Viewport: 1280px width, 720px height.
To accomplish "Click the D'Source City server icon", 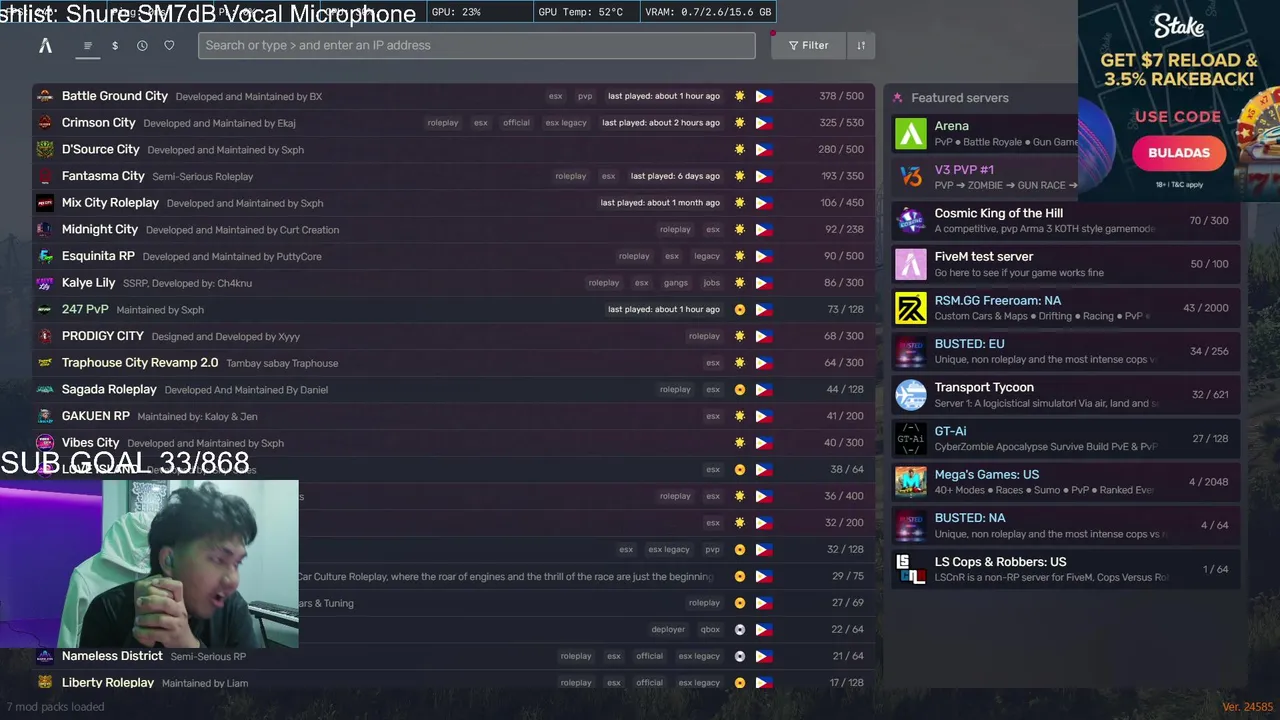I will click(x=45, y=149).
